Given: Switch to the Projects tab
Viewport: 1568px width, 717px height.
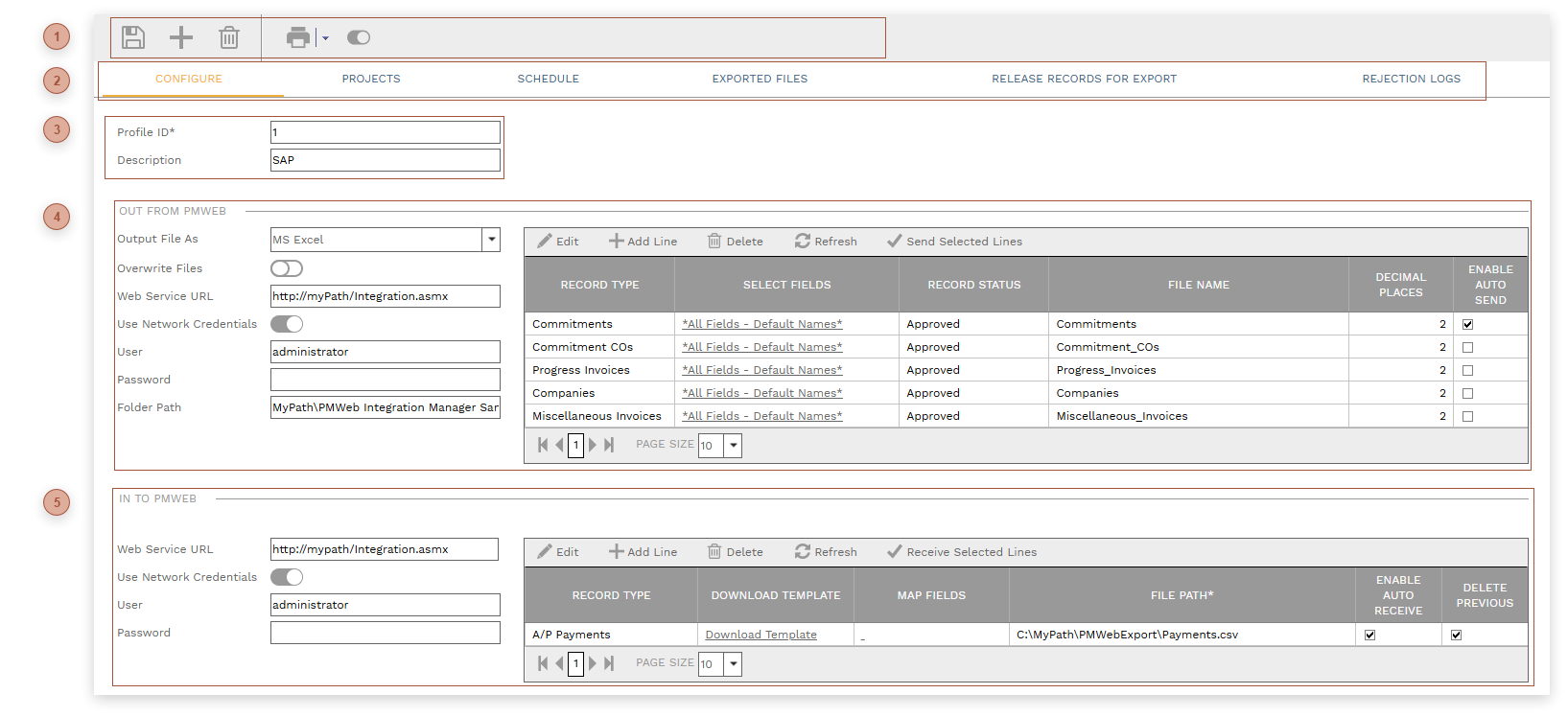Looking at the screenshot, I should pos(371,79).
